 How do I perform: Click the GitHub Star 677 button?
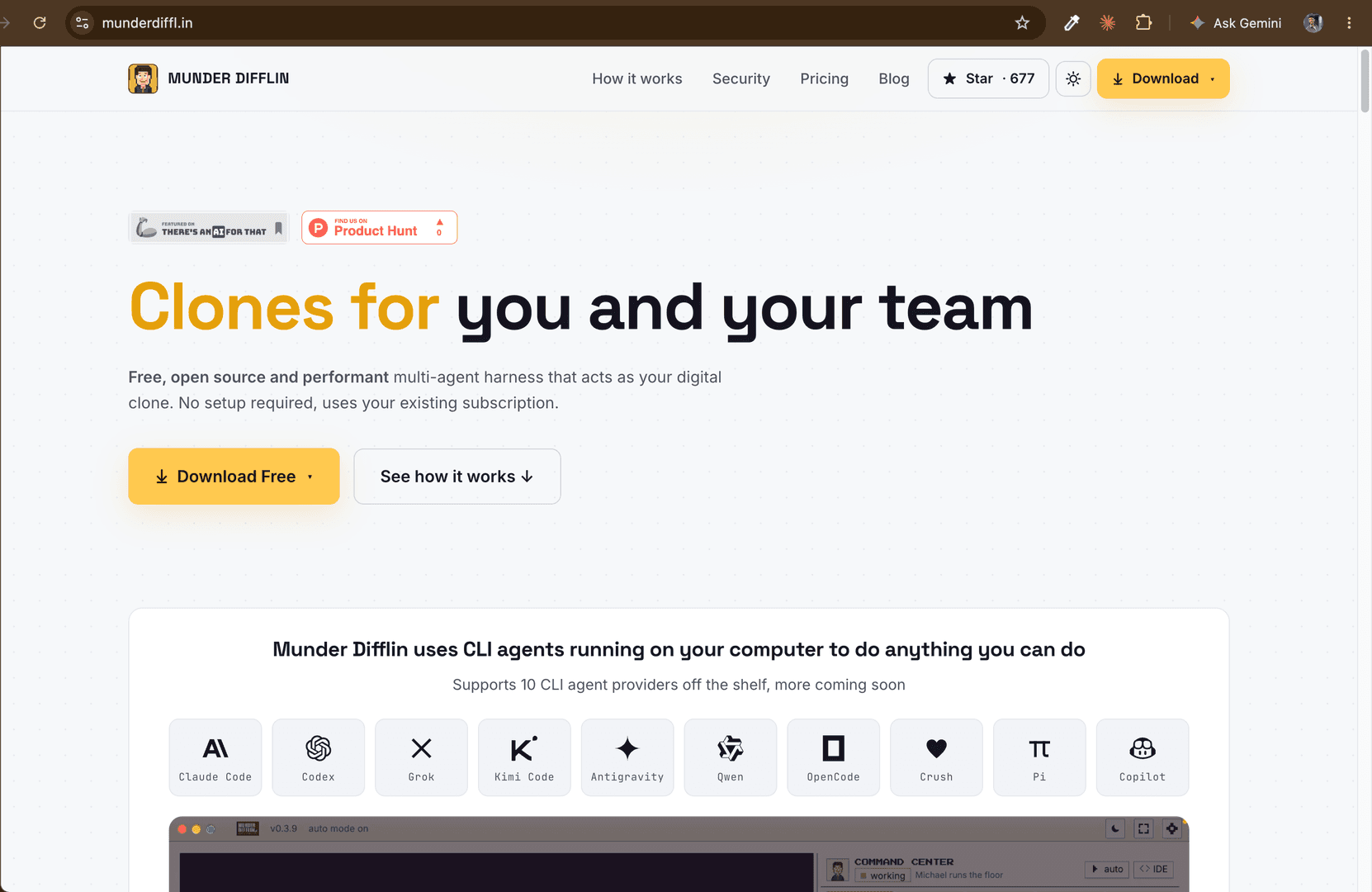(x=988, y=78)
